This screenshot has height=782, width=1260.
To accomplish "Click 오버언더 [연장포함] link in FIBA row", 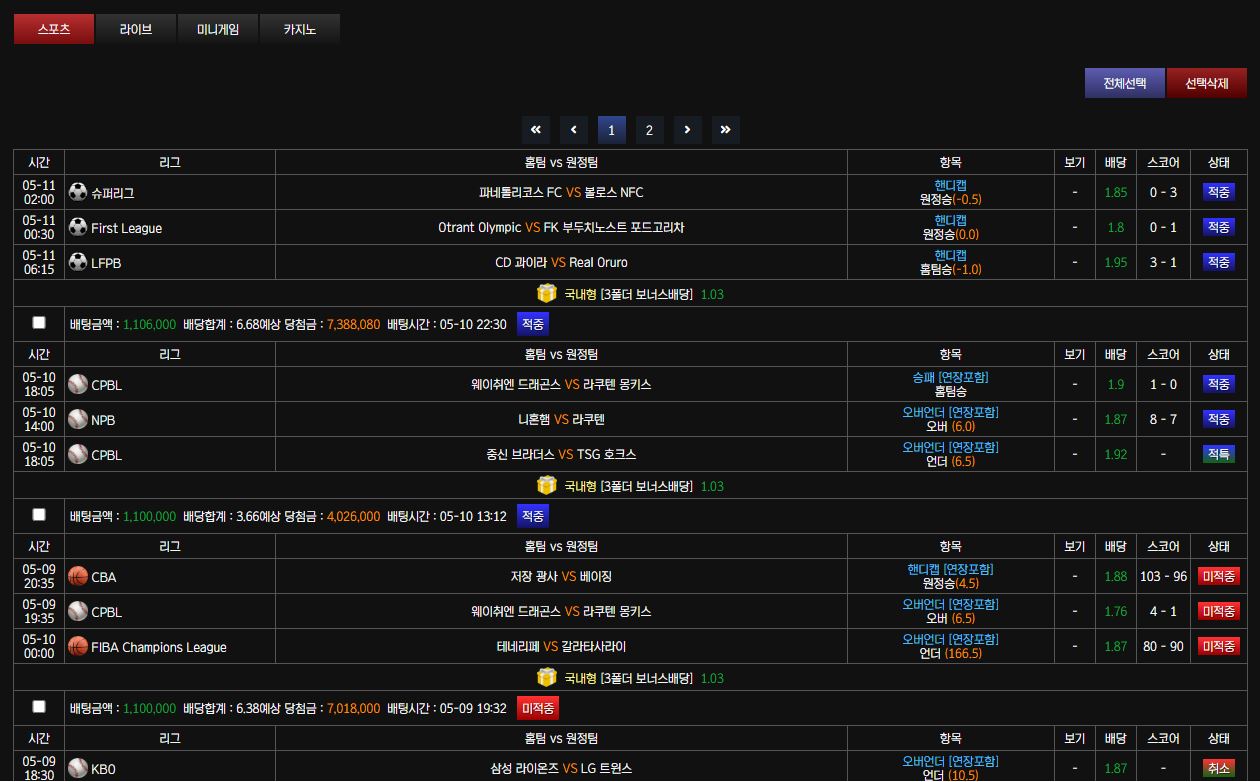I will pyautogui.click(x=950, y=639).
